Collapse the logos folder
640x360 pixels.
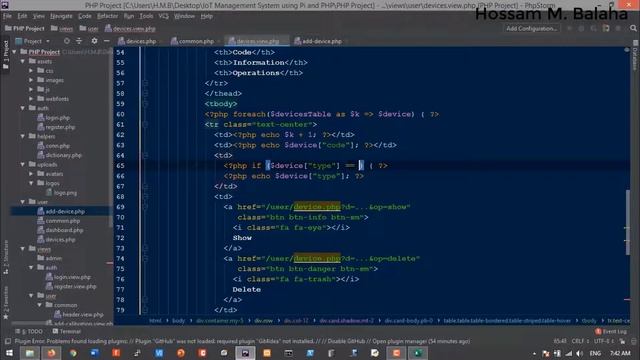31,183
